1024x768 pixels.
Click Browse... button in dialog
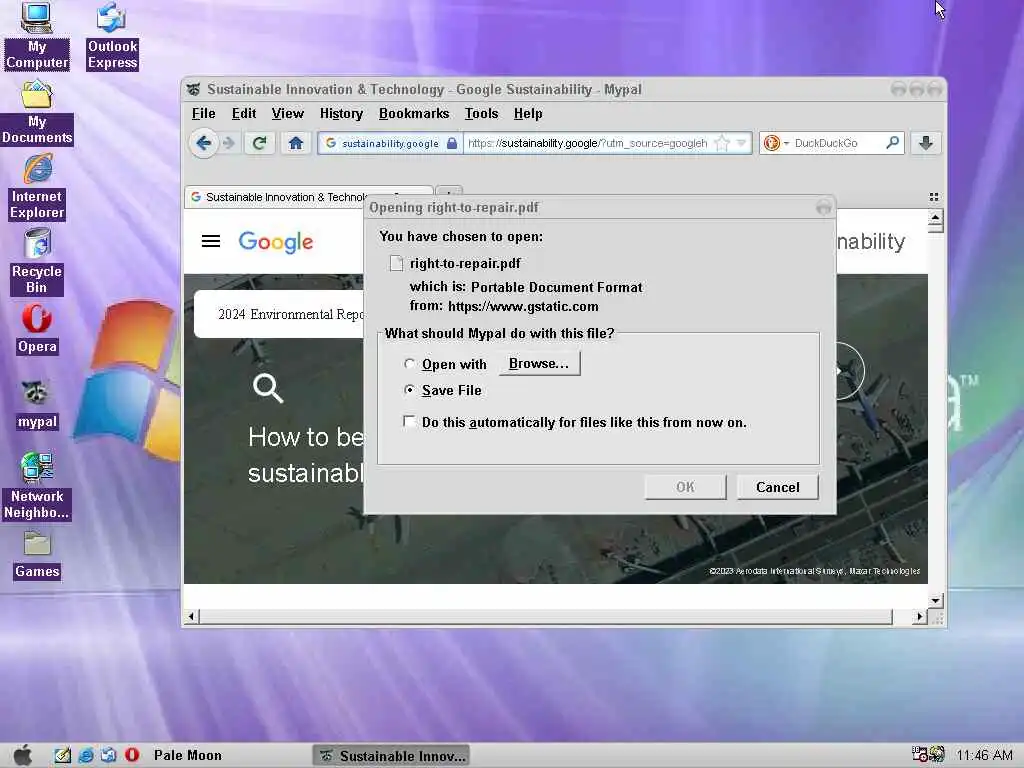coord(539,364)
